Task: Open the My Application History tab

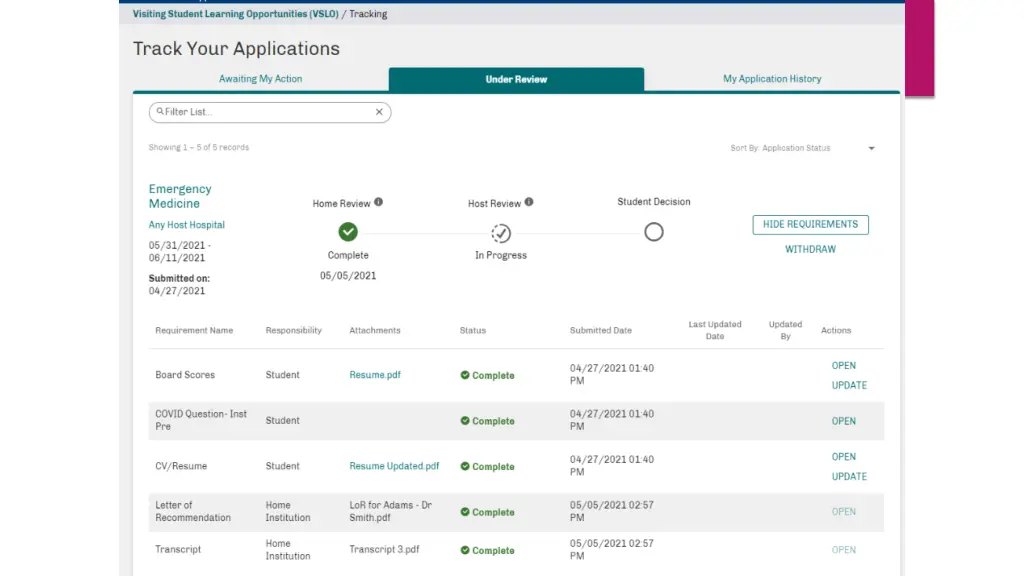Action: tap(772, 79)
